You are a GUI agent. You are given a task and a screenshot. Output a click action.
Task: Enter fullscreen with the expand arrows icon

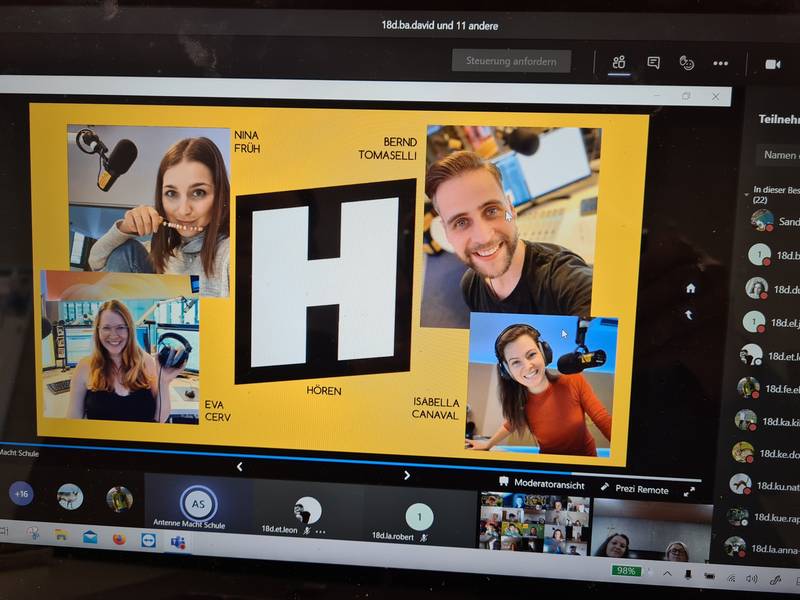(x=689, y=492)
